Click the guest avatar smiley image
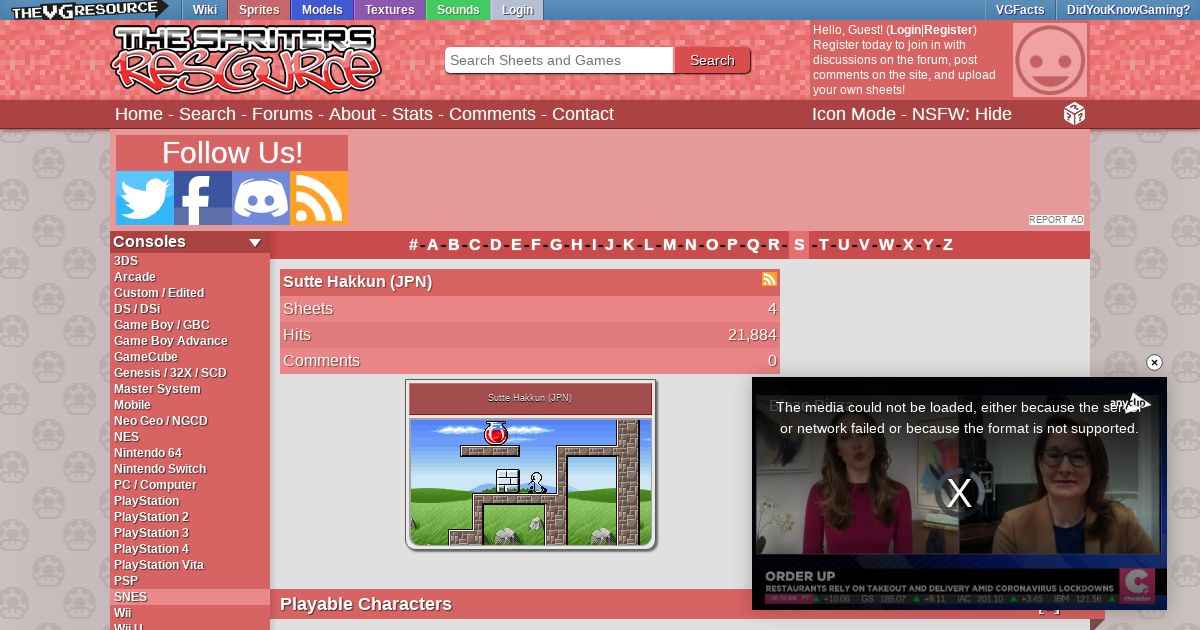Image resolution: width=1200 pixels, height=630 pixels. tap(1050, 60)
